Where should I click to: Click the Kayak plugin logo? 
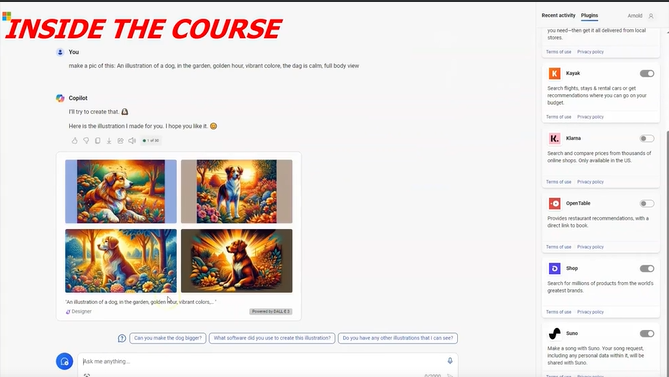[555, 73]
